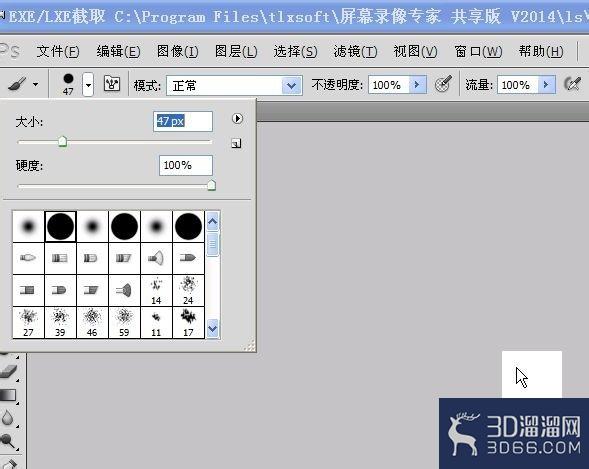Screen dimensions: 589x469
Task: Open the 滤镜(T) menu
Action: [355, 51]
